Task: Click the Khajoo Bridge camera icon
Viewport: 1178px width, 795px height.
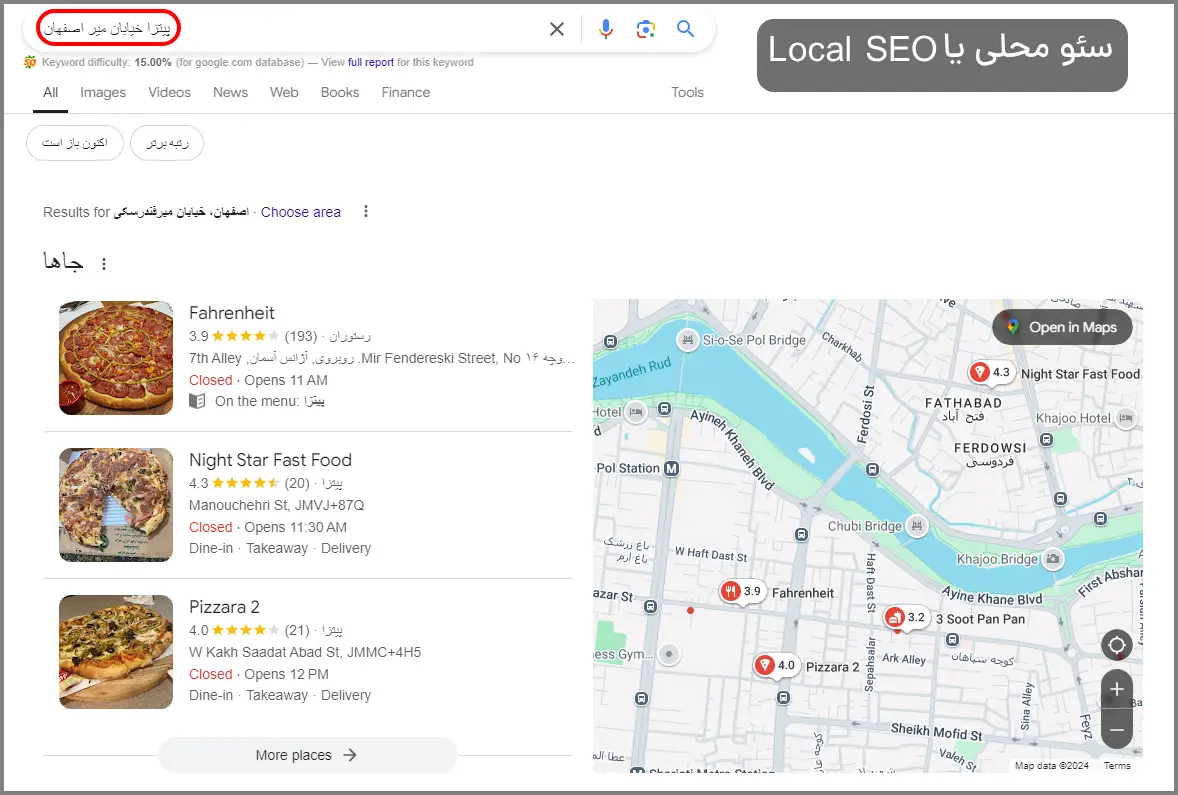Action: point(1053,559)
